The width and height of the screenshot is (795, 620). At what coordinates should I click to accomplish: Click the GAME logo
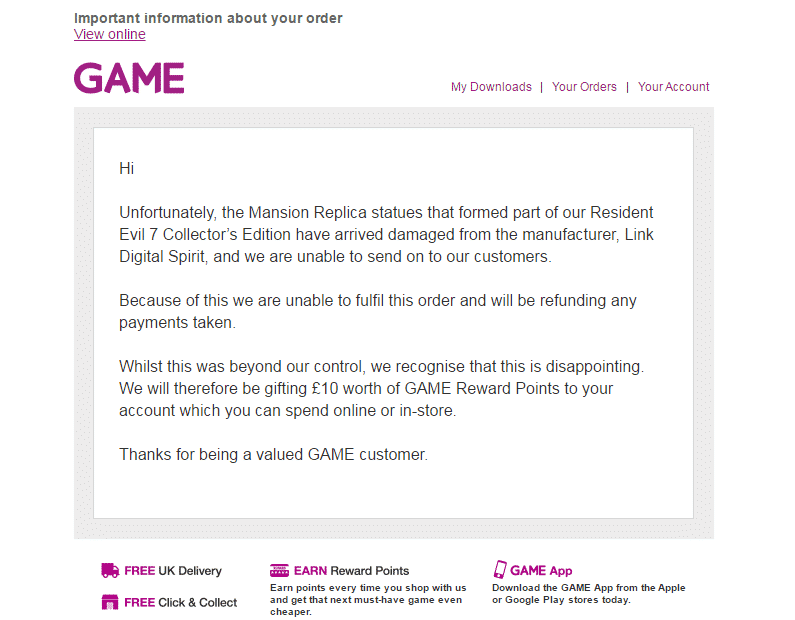tap(129, 78)
